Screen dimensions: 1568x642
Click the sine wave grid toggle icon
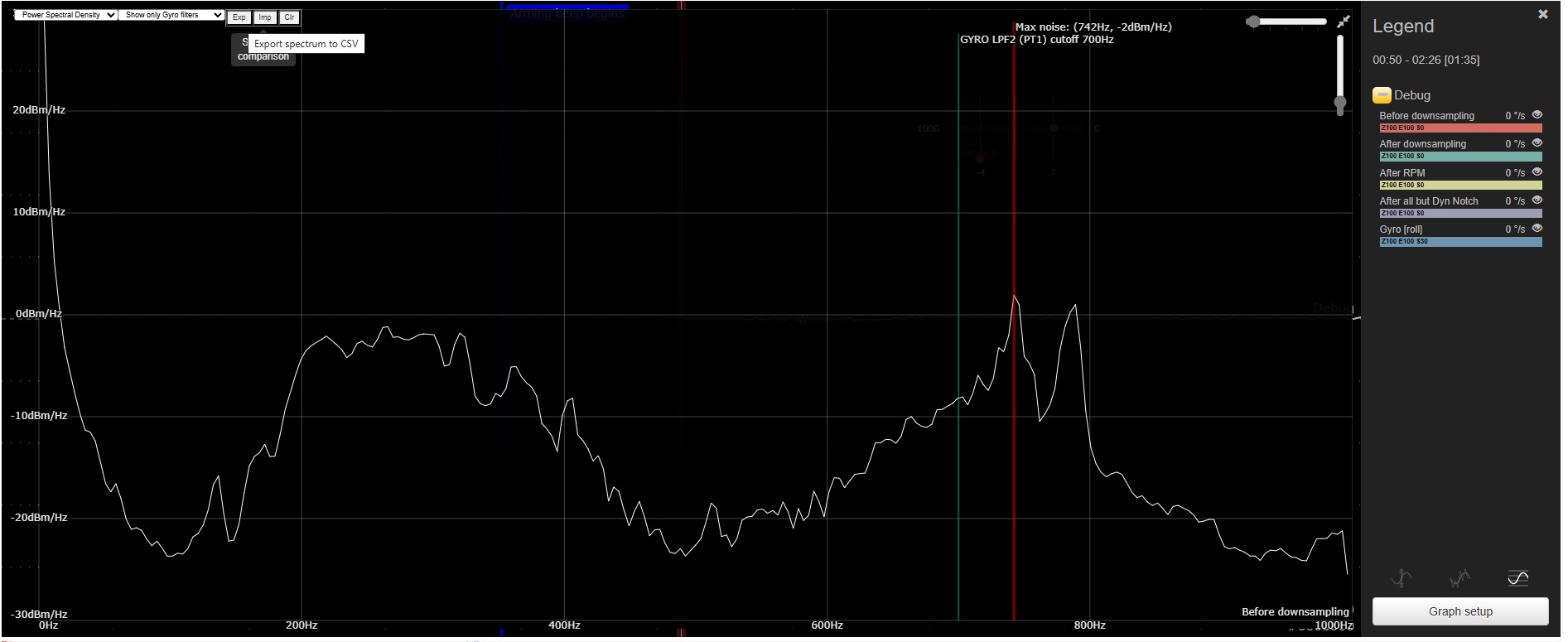1517,578
